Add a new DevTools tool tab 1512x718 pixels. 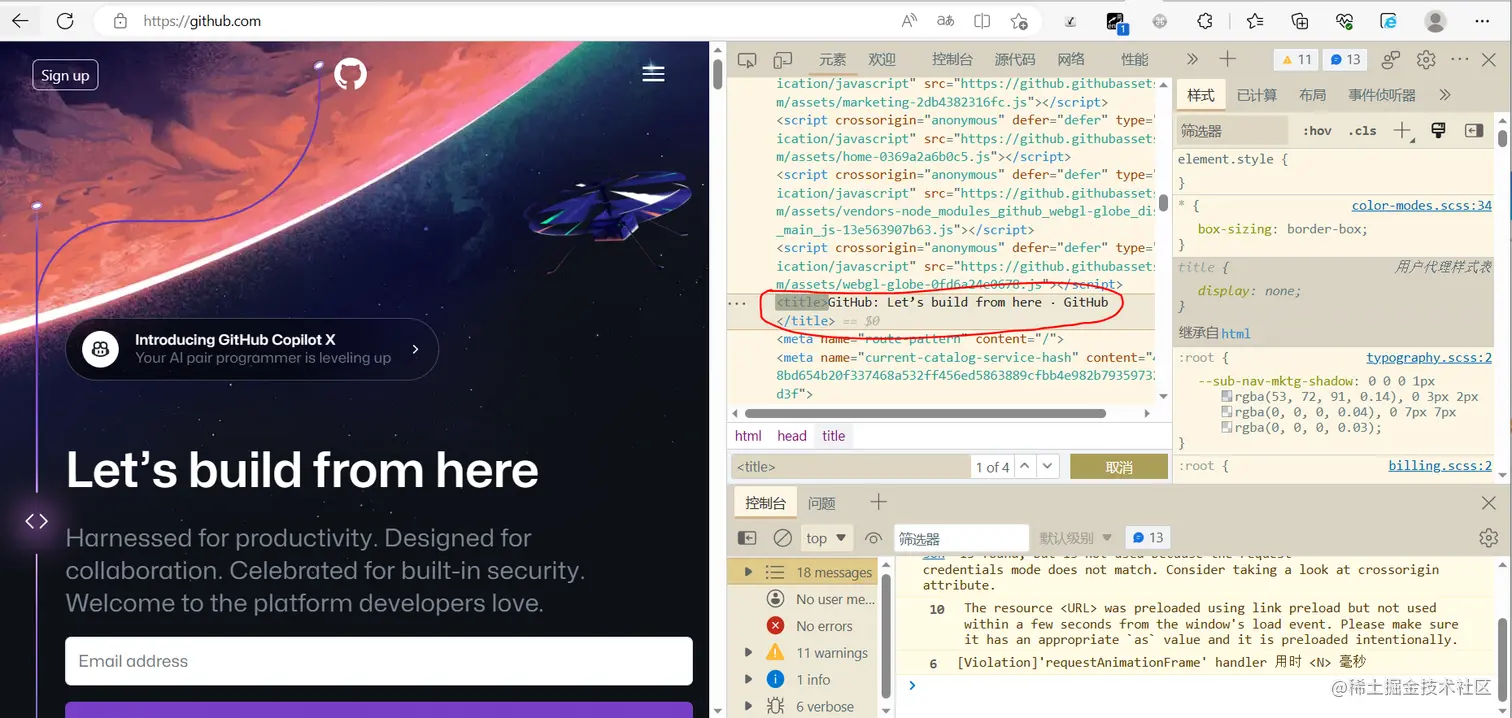tap(1228, 60)
